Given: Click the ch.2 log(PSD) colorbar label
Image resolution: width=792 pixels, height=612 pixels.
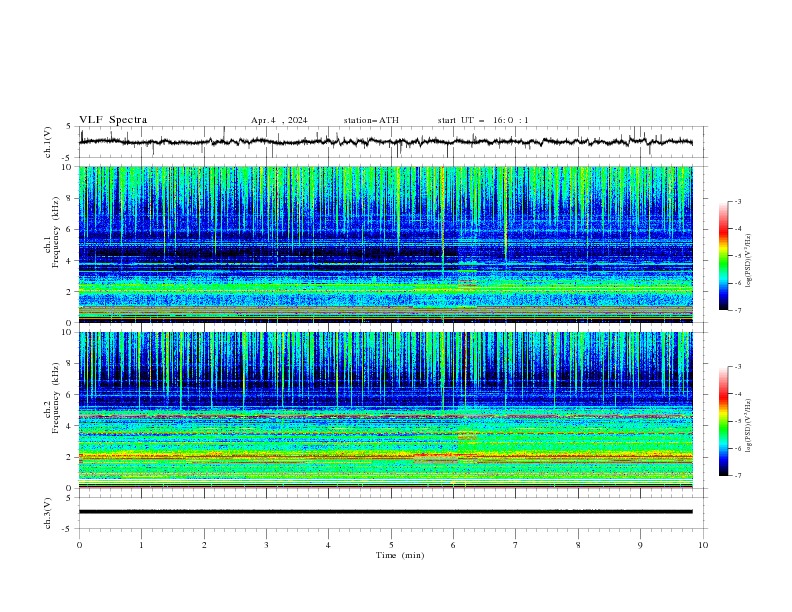Looking at the screenshot, I should [x=749, y=426].
